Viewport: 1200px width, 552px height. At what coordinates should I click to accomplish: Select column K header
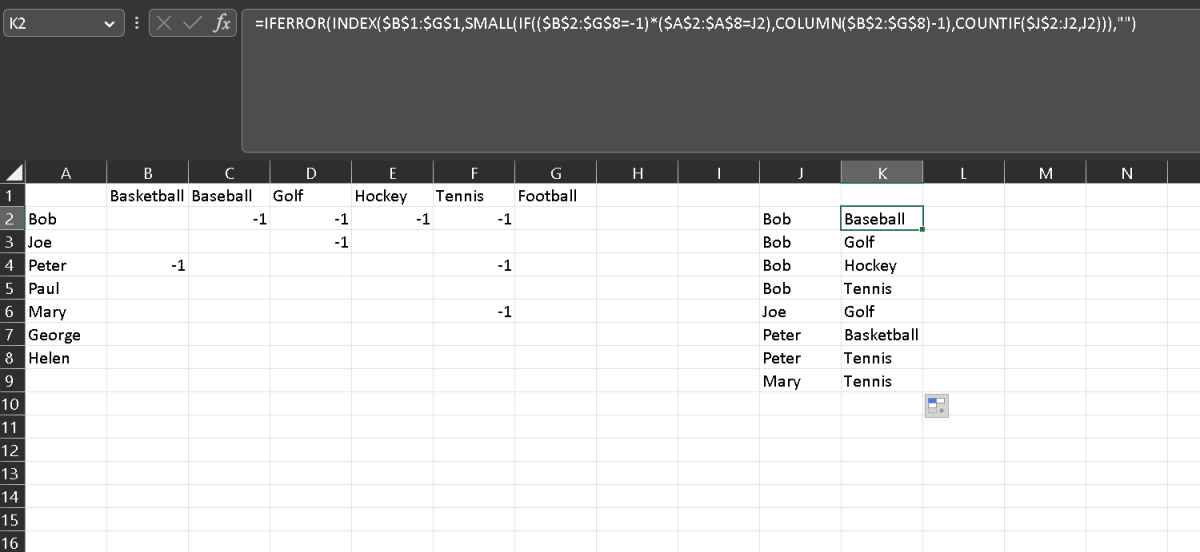coord(881,173)
